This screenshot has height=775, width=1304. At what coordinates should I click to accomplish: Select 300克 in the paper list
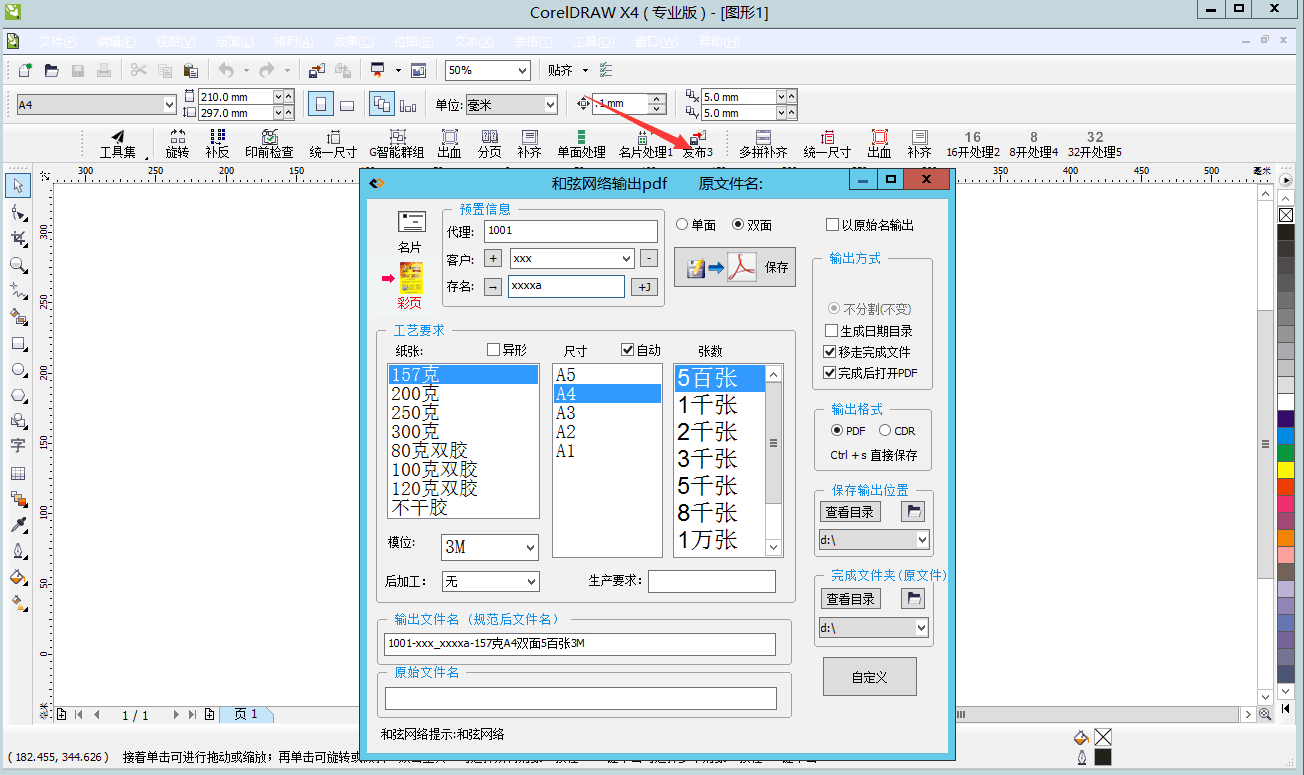tap(464, 432)
